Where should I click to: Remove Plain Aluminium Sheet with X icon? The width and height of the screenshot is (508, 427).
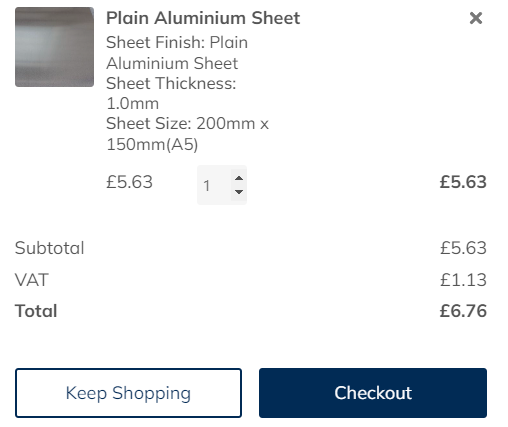[476, 18]
